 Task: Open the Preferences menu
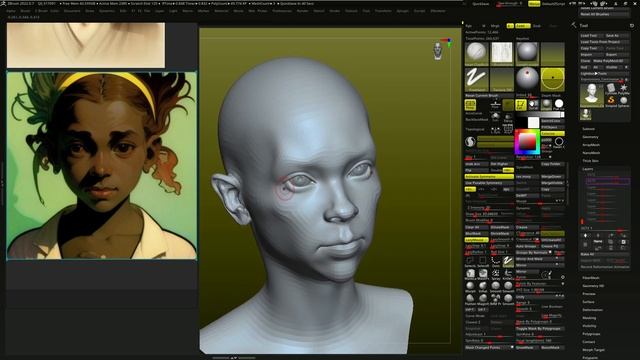click(x=282, y=11)
